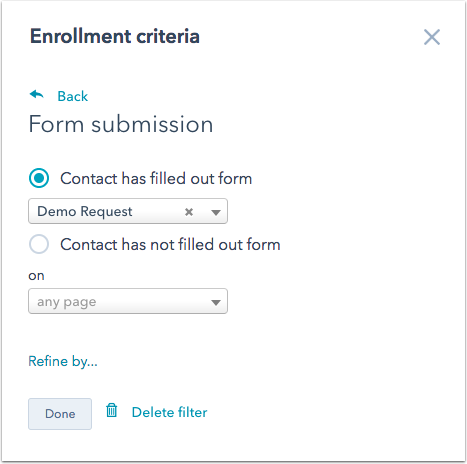Image resolution: width=467 pixels, height=464 pixels.
Task: Choose the 'Contact has not filled out form' radio button
Action: (x=39, y=244)
